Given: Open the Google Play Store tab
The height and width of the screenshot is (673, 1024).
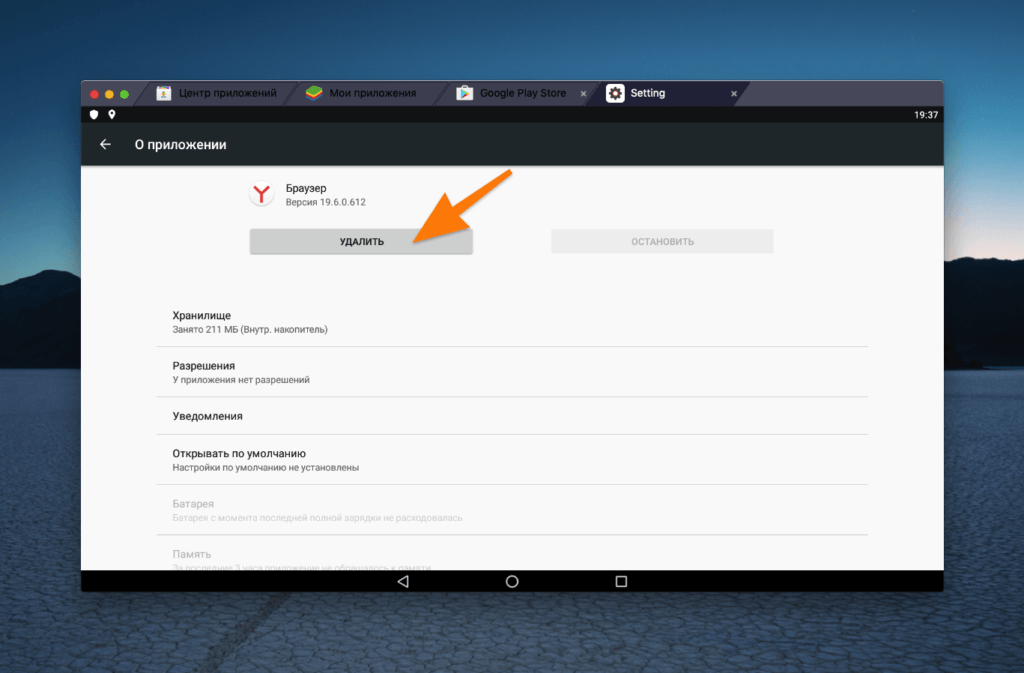Looking at the screenshot, I should [516, 93].
